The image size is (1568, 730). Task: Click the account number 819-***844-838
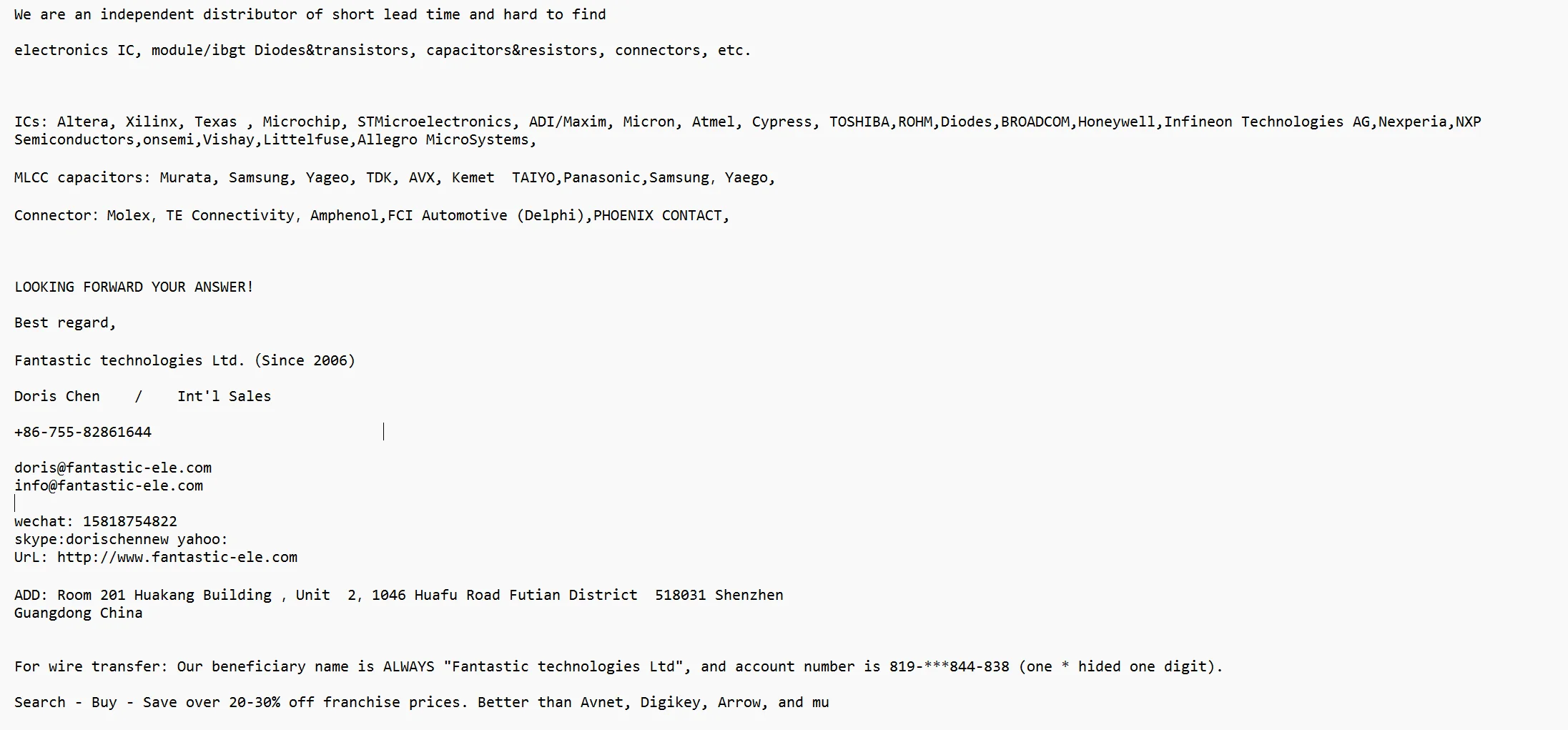(x=950, y=666)
